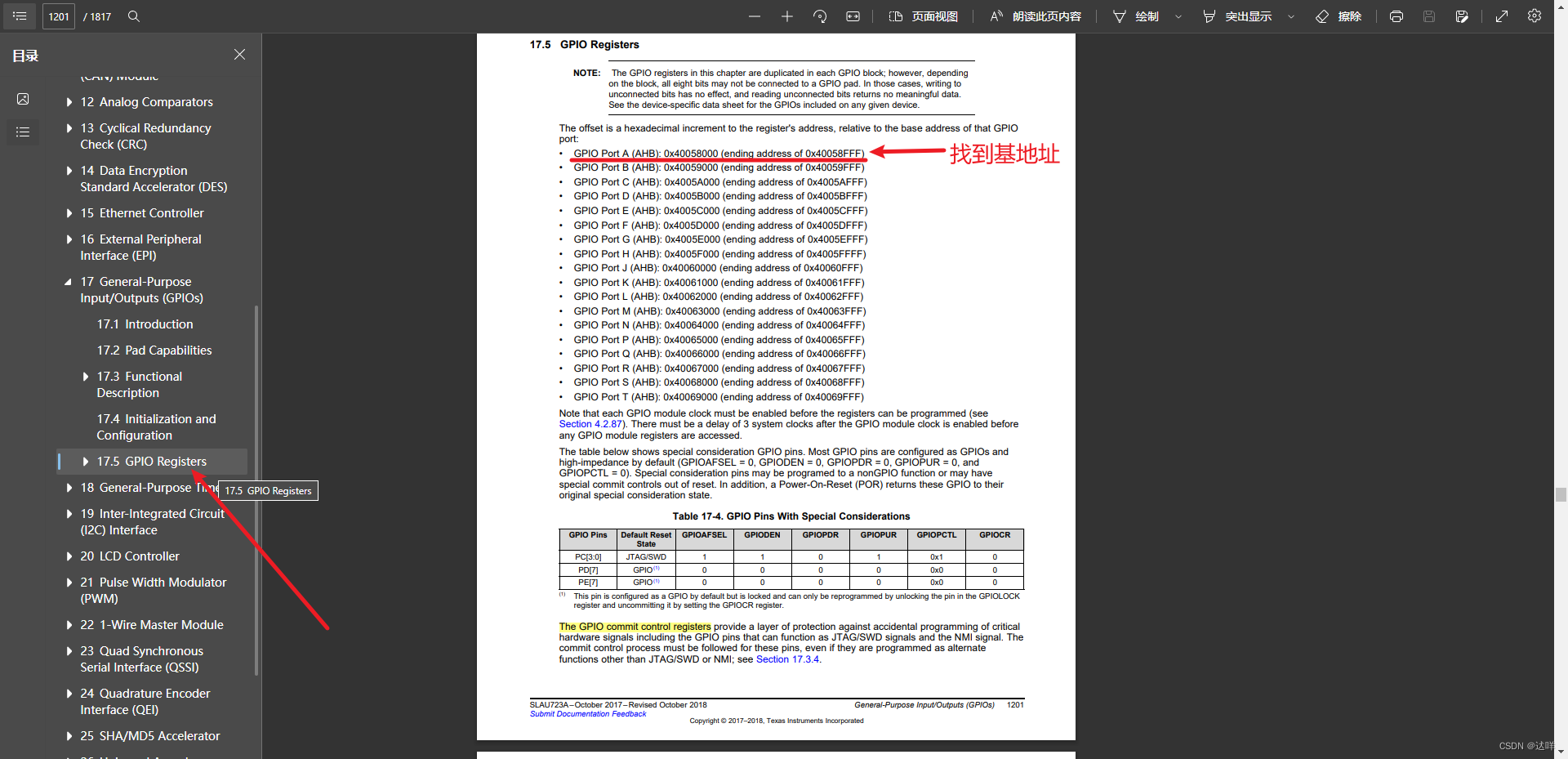Click the PC[3:0] cell in Table 17-4

tap(588, 557)
